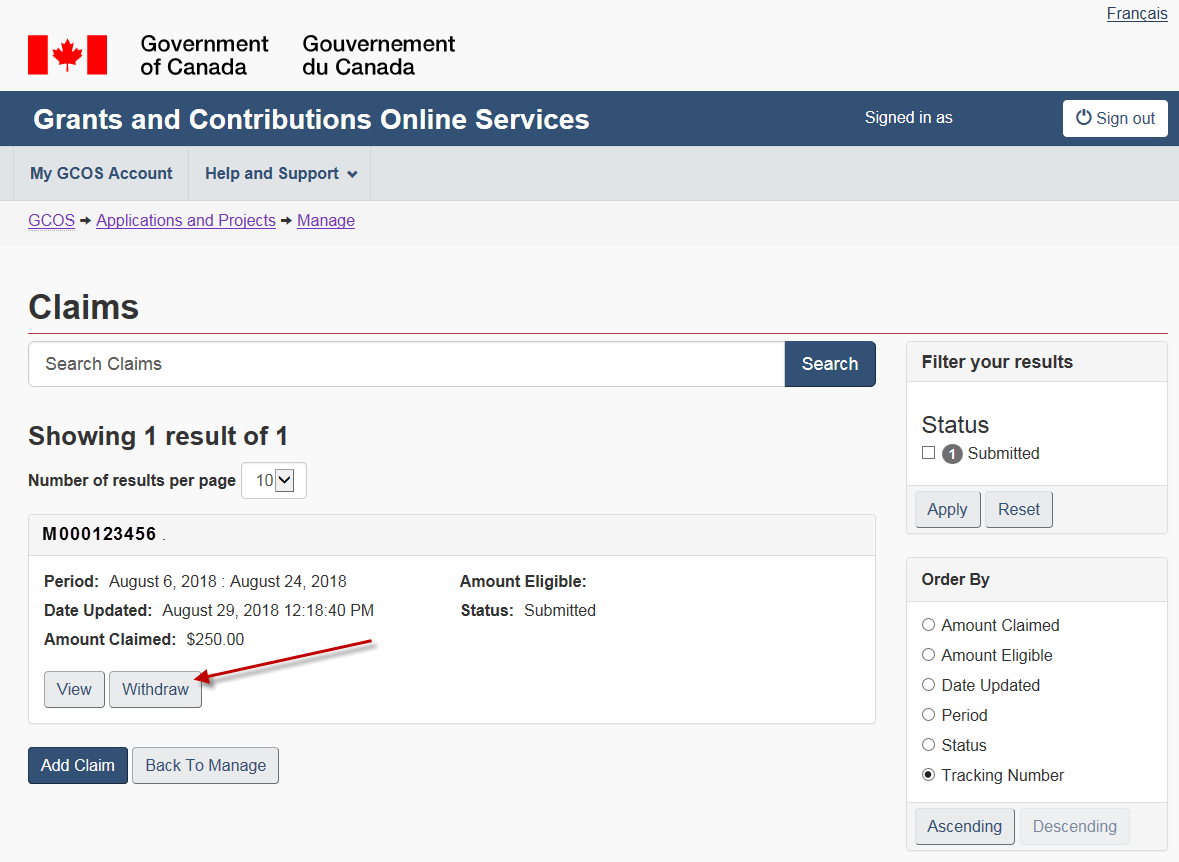Click the Sign out button
The width and height of the screenshot is (1179, 862).
[1114, 118]
